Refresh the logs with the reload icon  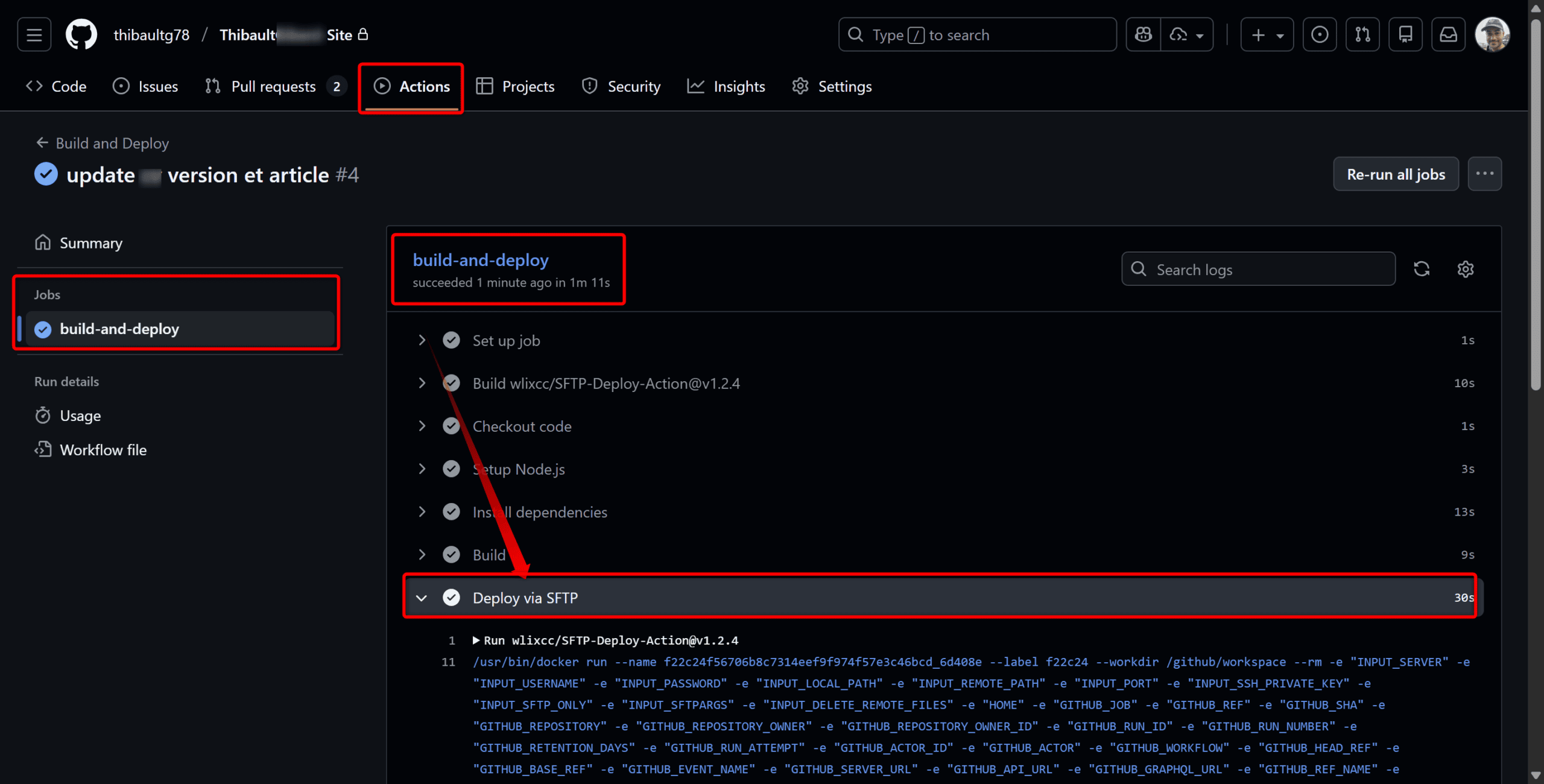tap(1422, 269)
